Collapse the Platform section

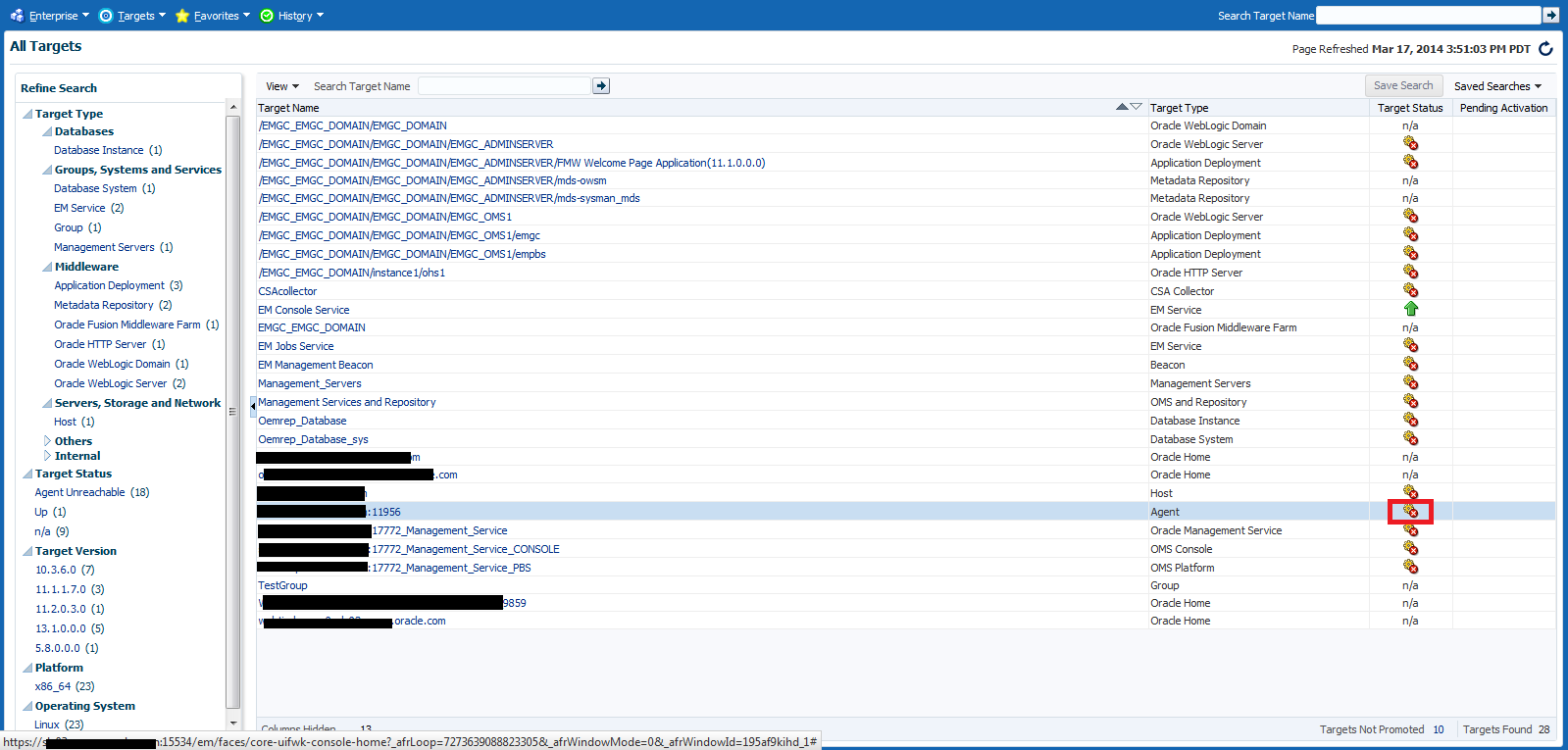27,669
